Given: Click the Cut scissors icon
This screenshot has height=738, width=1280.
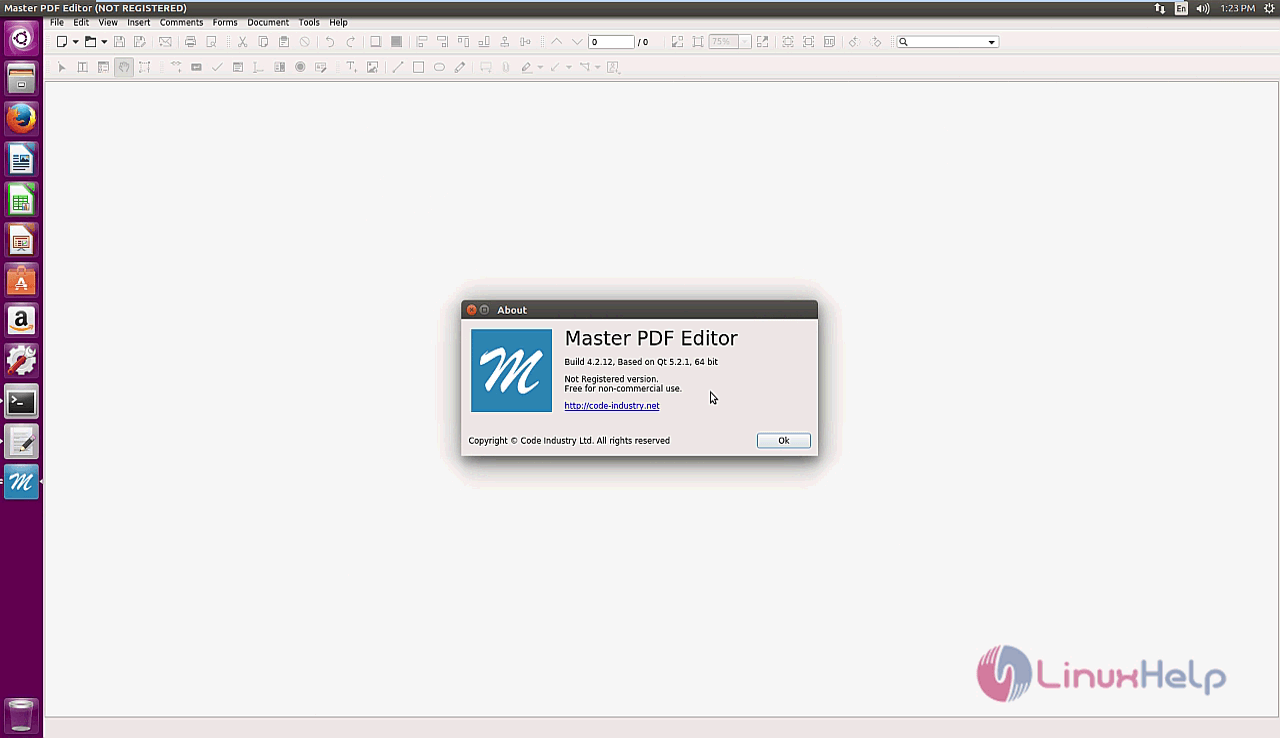Looking at the screenshot, I should tap(242, 42).
